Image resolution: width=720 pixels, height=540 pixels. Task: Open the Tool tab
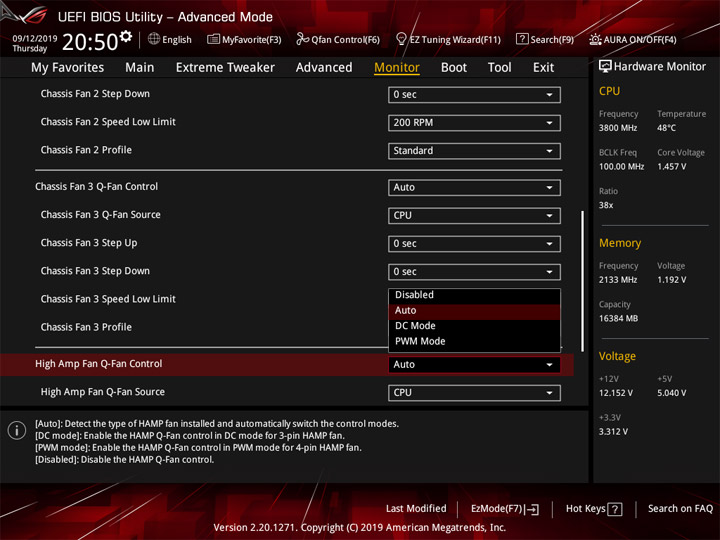pyautogui.click(x=500, y=68)
